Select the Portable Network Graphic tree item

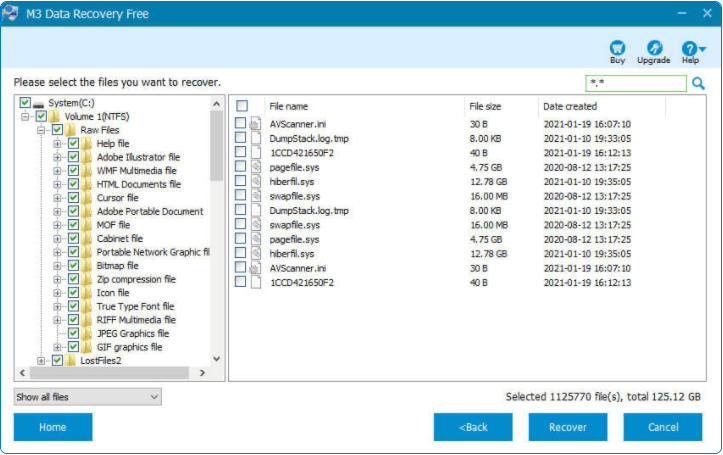153,252
